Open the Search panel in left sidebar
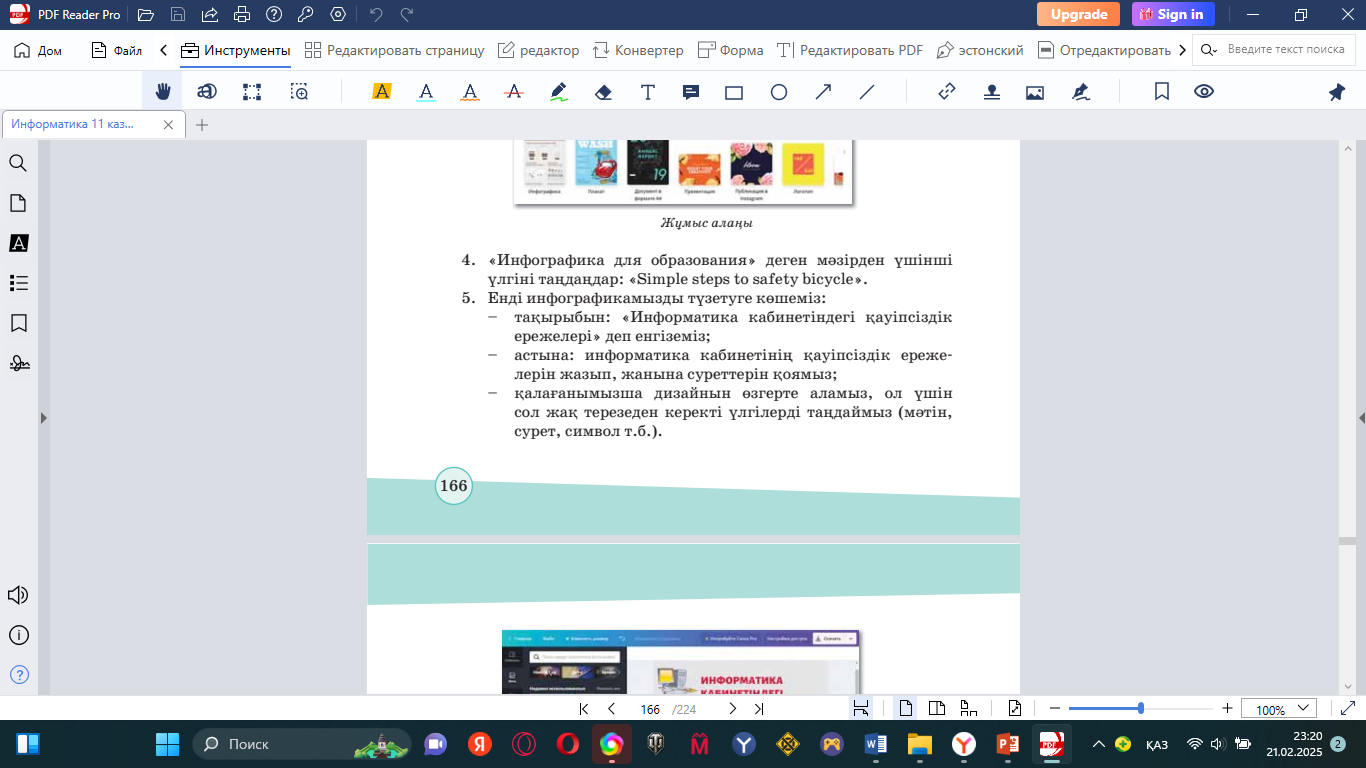The height and width of the screenshot is (768, 1366). [18, 163]
